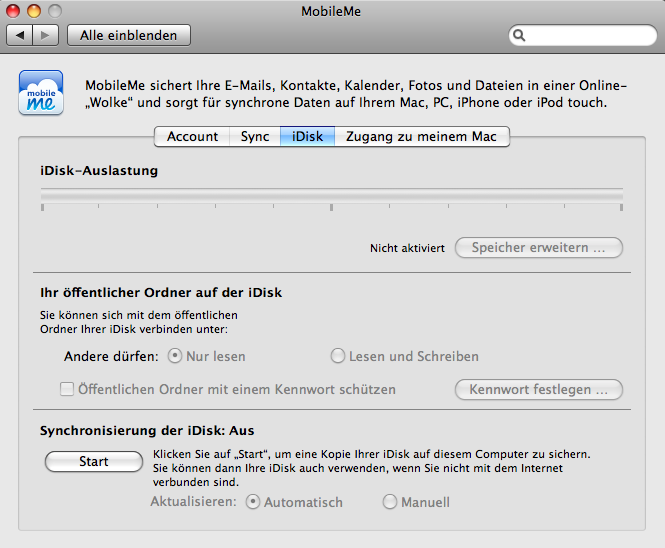Click the MobileMe cloud icon

coord(41,92)
